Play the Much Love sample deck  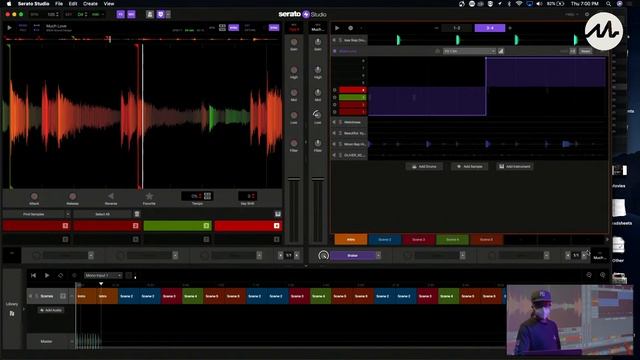9,28
